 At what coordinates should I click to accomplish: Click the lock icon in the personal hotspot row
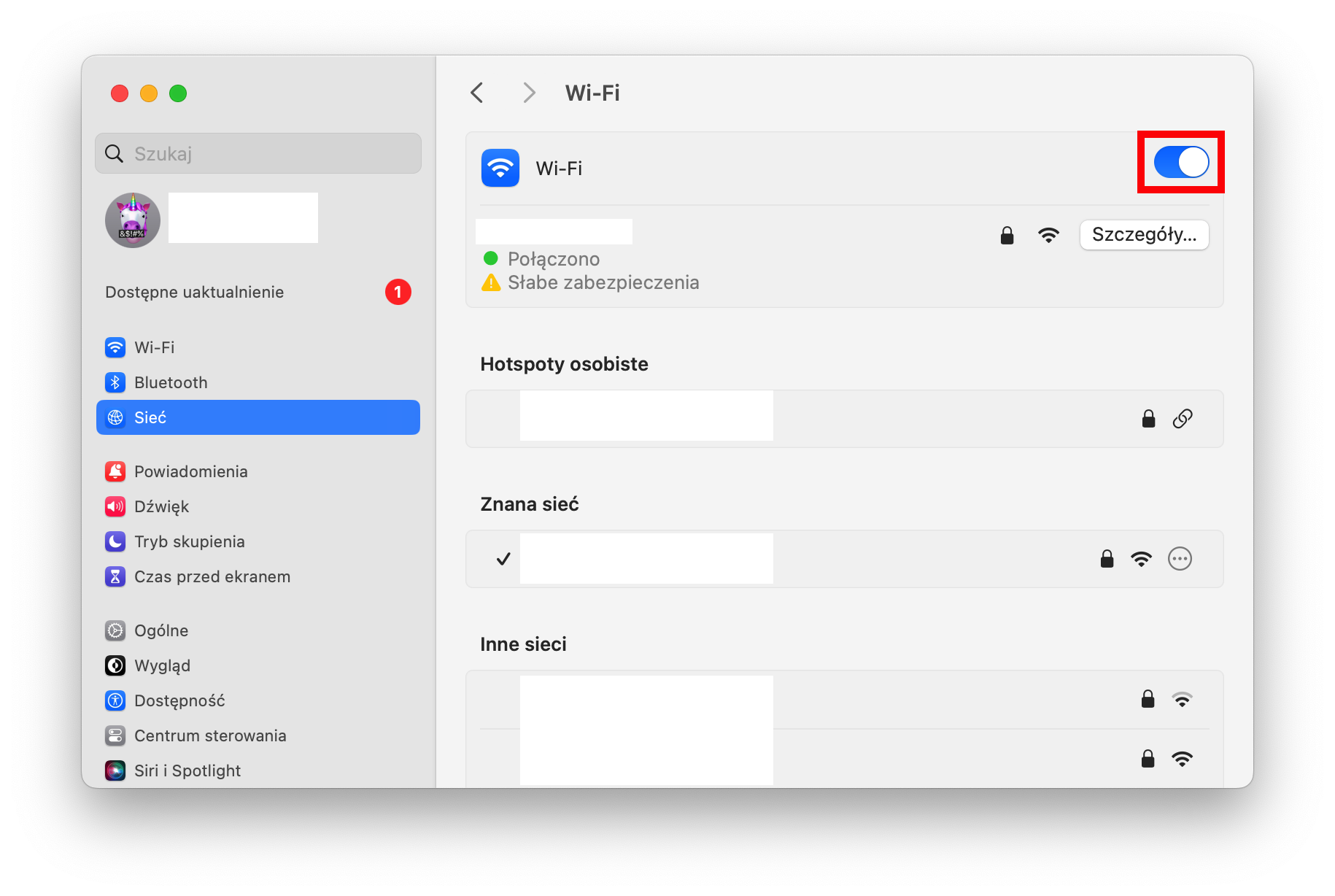click(1148, 418)
